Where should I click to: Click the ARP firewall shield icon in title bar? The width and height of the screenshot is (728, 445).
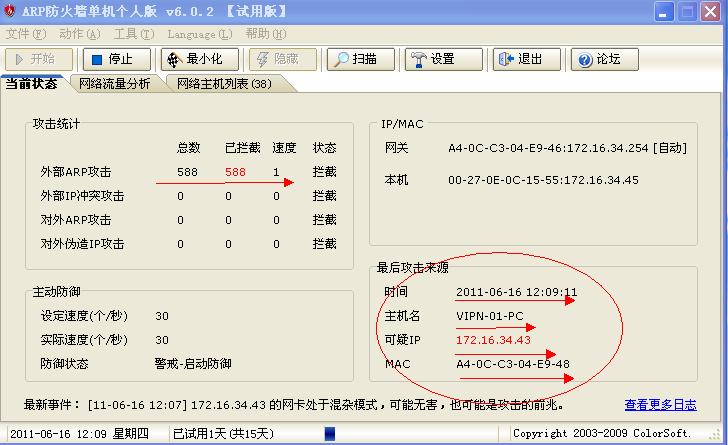(10, 11)
